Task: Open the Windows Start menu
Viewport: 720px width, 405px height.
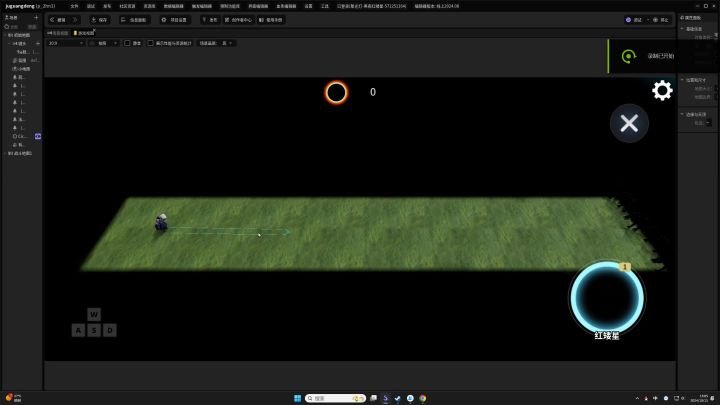Action: pyautogui.click(x=298, y=398)
